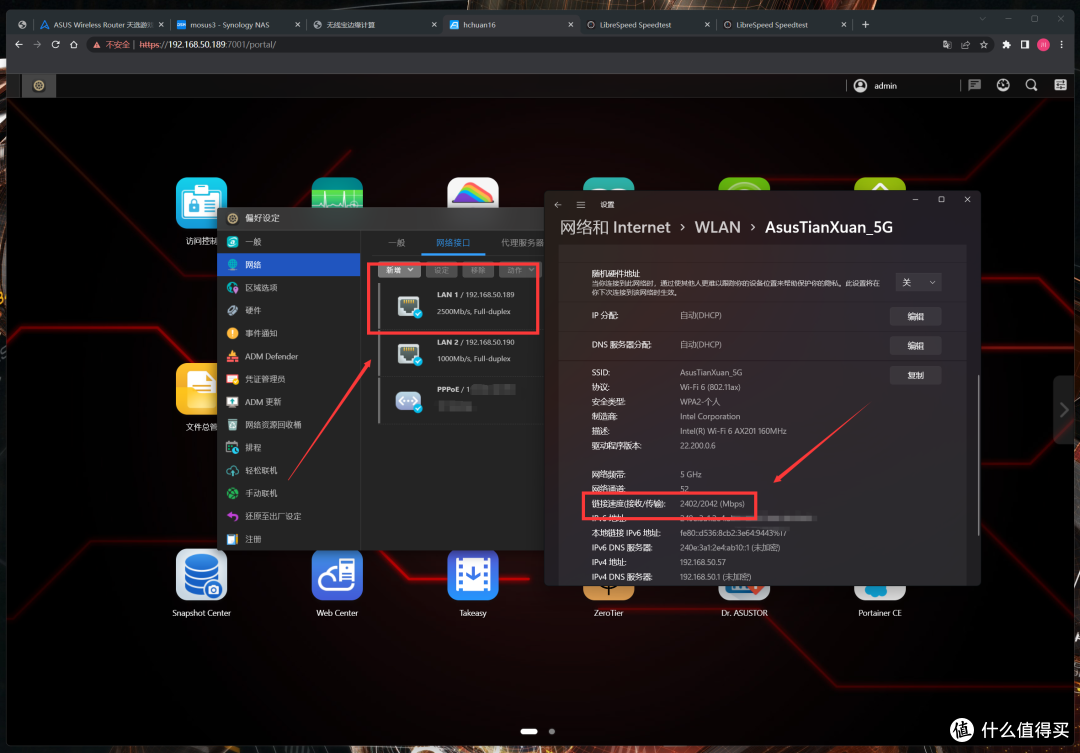Screen dimensions: 1080x753
Task: Select ADM 更新 in the preferences sidebar
Action: 289,402
